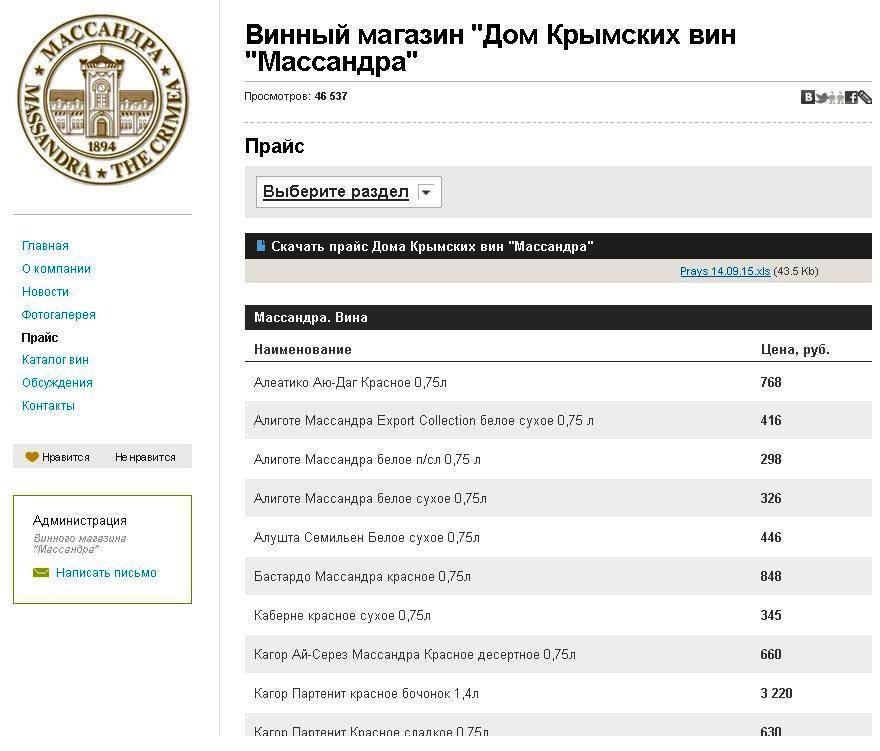Share page via Twitter bird icon
Viewport: 880px width, 751px height.
pos(822,97)
